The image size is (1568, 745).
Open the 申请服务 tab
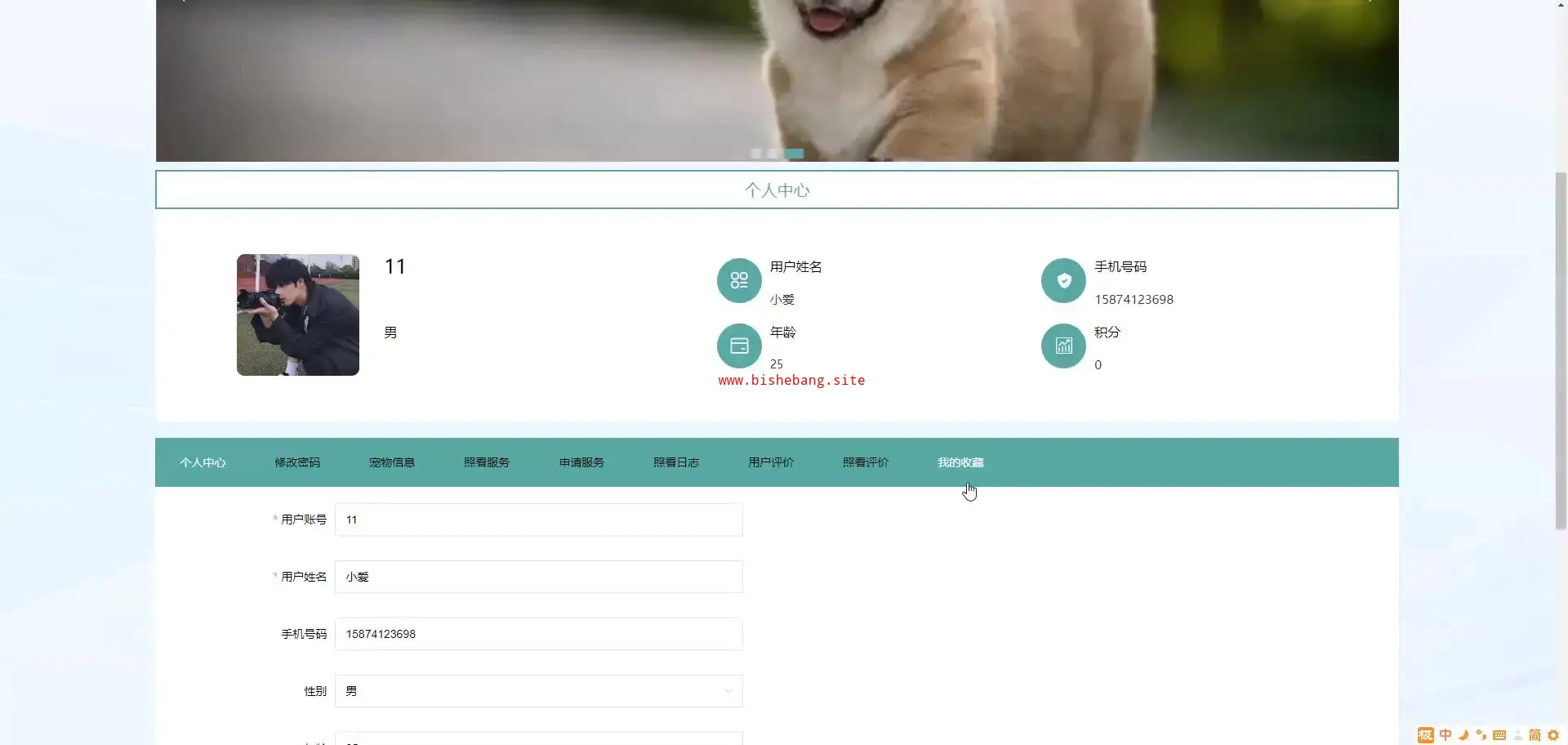click(581, 462)
